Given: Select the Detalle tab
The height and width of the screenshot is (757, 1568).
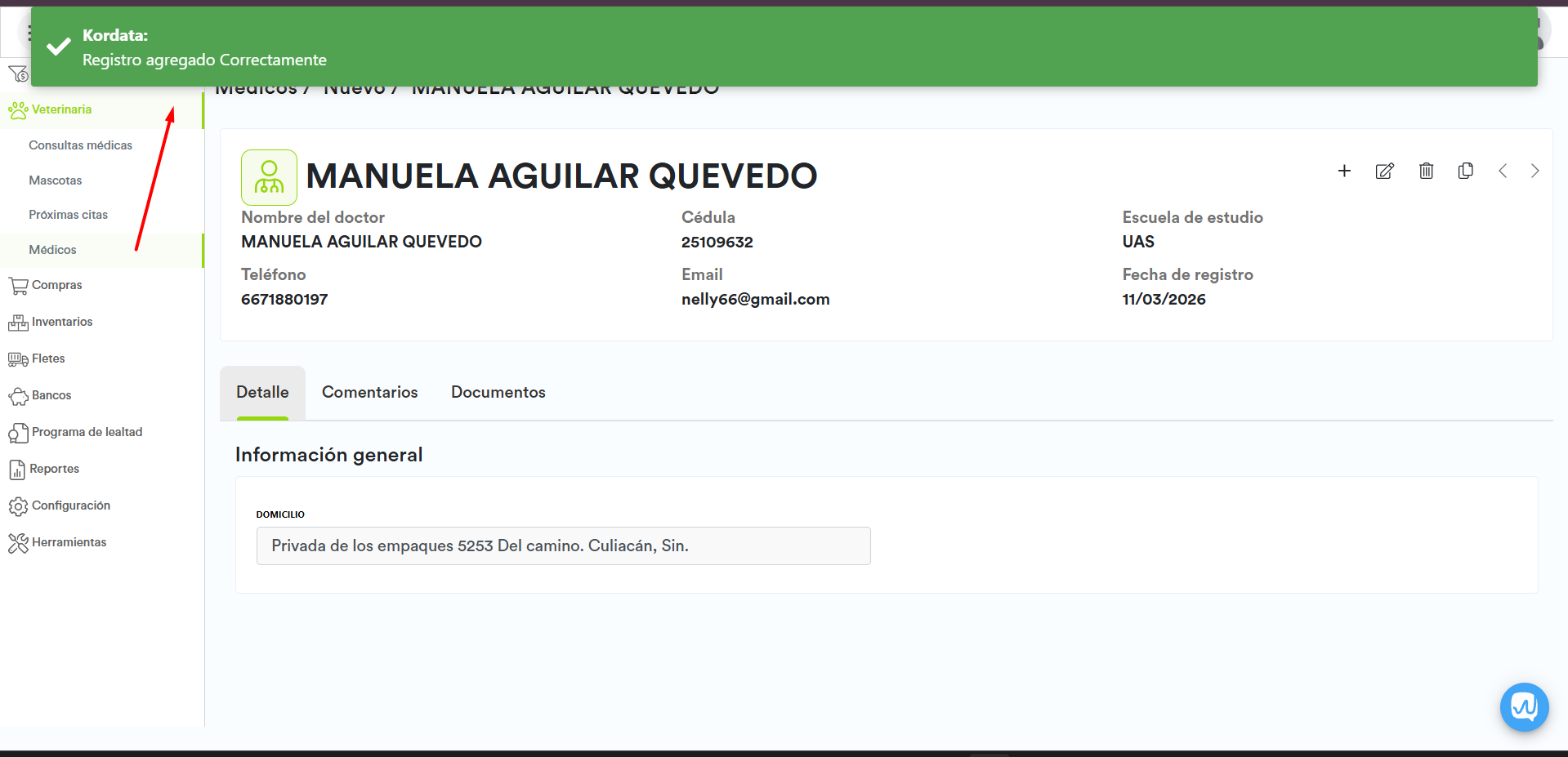Looking at the screenshot, I should pyautogui.click(x=262, y=392).
